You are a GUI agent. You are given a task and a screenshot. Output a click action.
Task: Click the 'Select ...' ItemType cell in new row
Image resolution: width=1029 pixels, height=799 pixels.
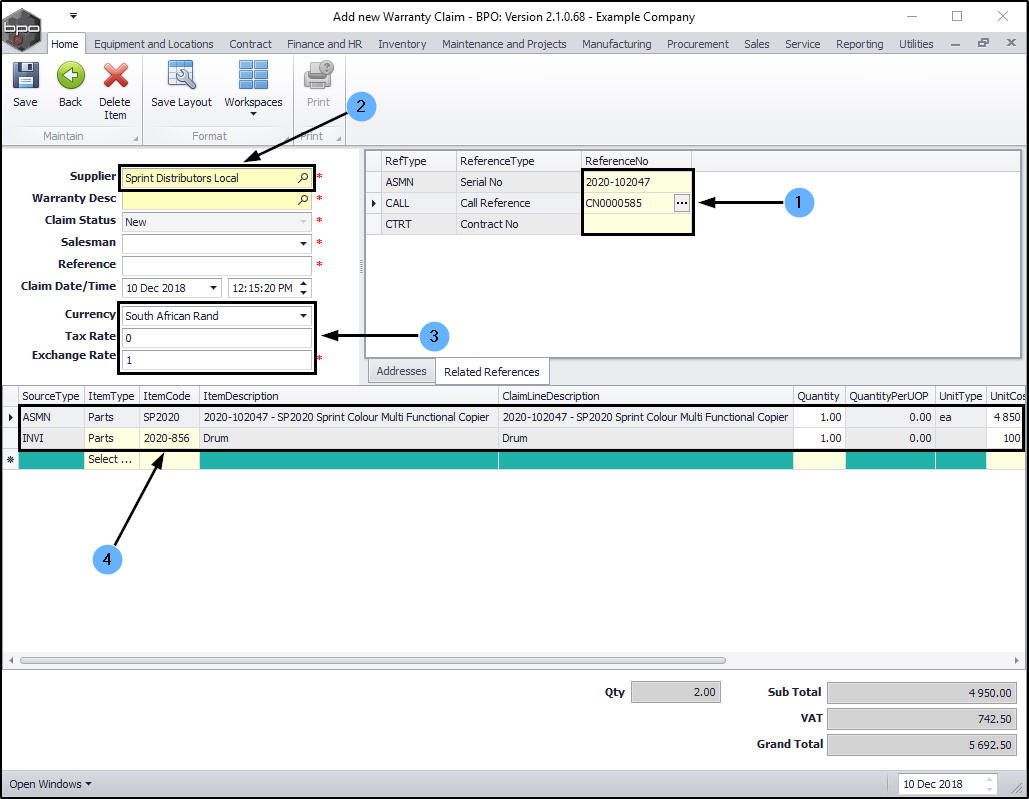point(110,459)
